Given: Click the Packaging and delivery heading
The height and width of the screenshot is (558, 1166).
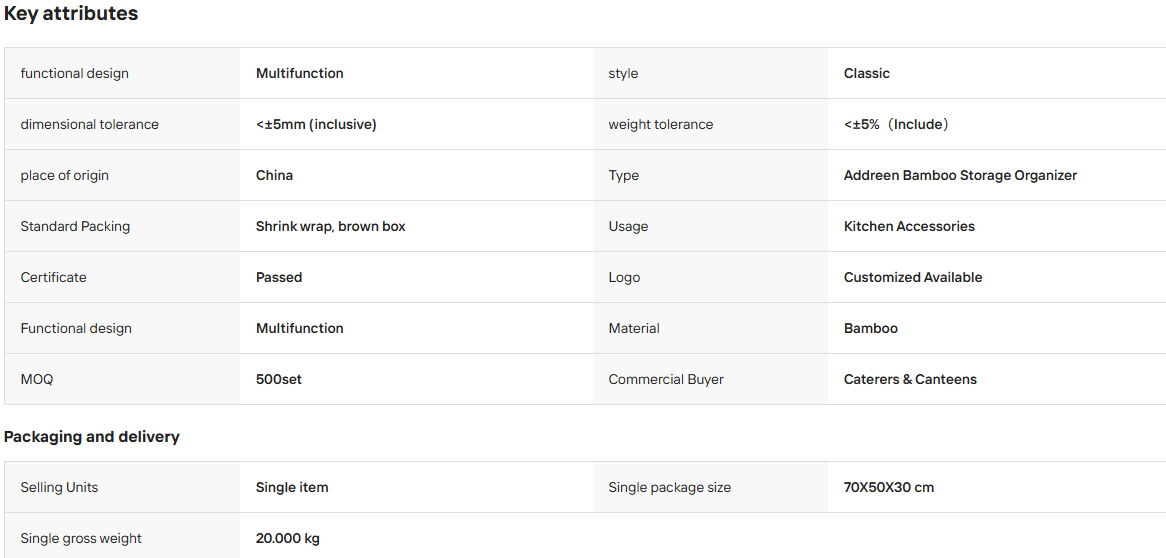Looking at the screenshot, I should pos(91,437).
